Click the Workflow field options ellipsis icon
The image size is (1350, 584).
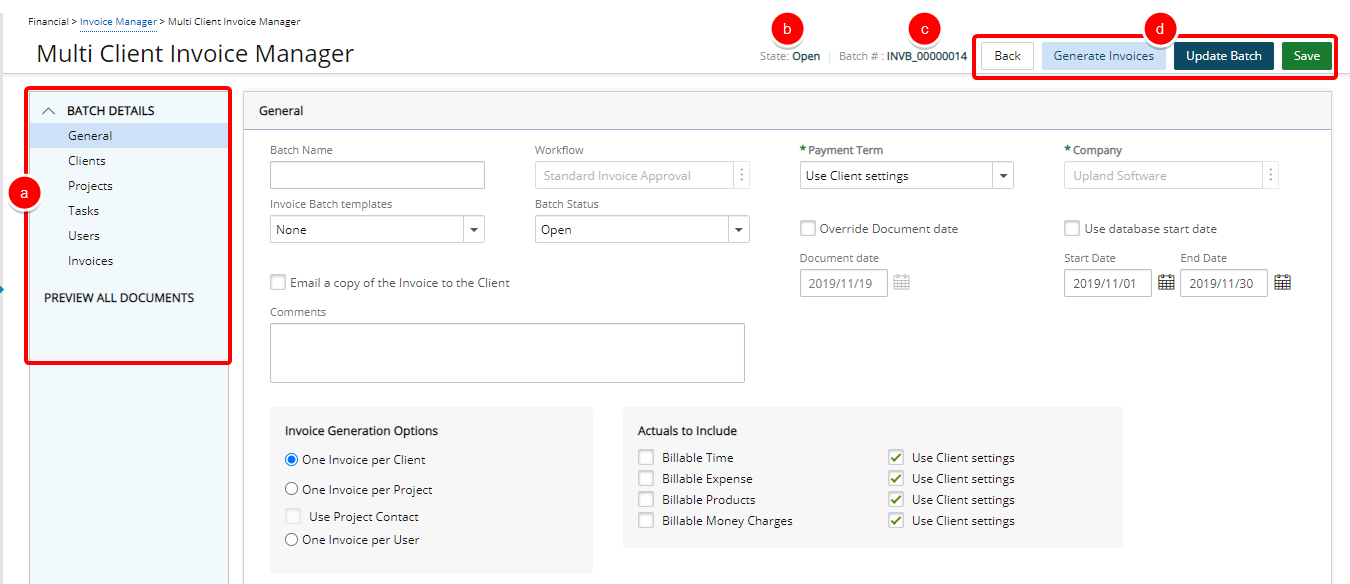pyautogui.click(x=741, y=176)
